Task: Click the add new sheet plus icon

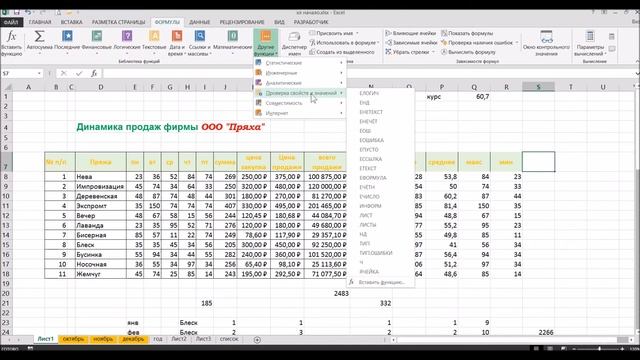Action: [257, 340]
